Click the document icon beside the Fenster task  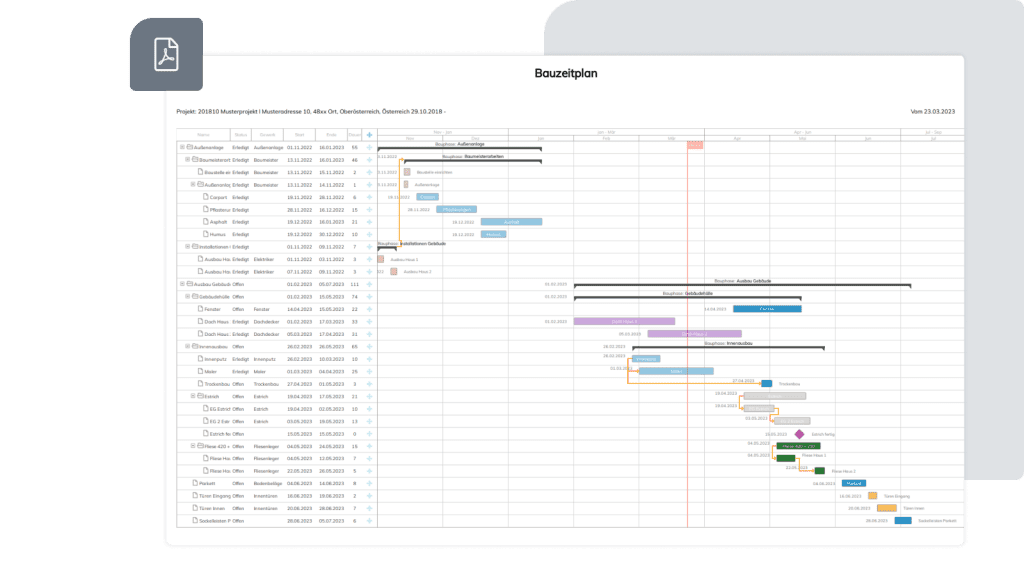click(x=200, y=307)
